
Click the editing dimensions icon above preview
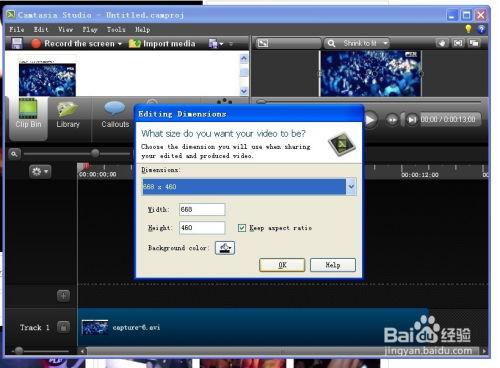263,43
